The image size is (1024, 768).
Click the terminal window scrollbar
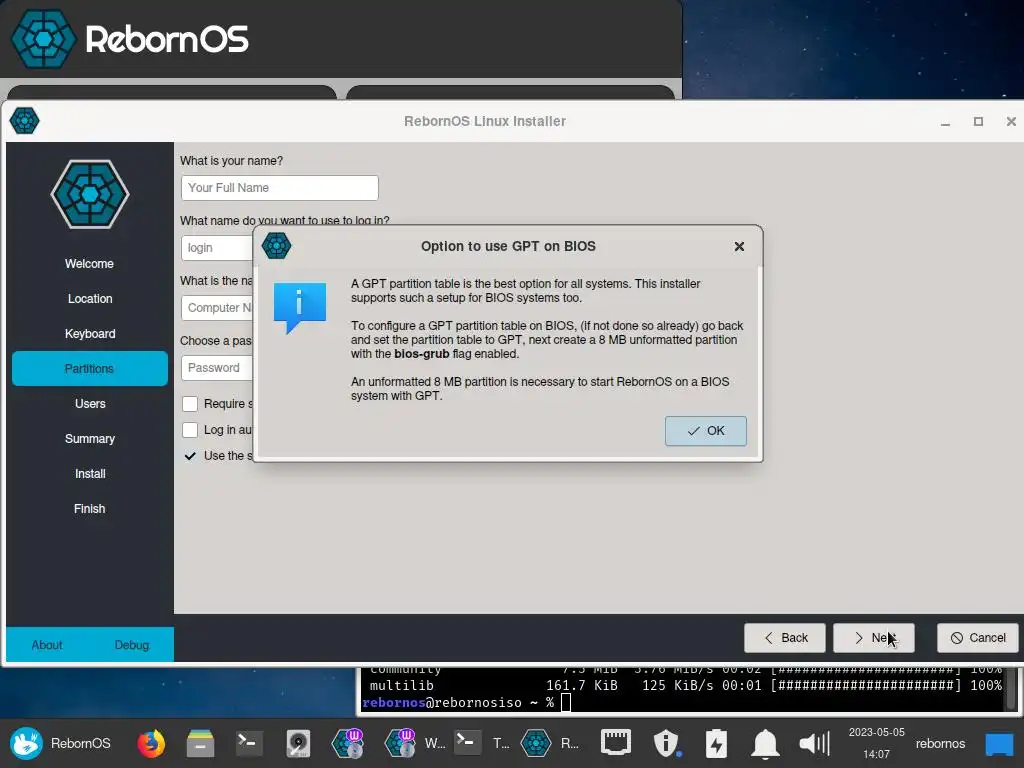[x=1012, y=689]
